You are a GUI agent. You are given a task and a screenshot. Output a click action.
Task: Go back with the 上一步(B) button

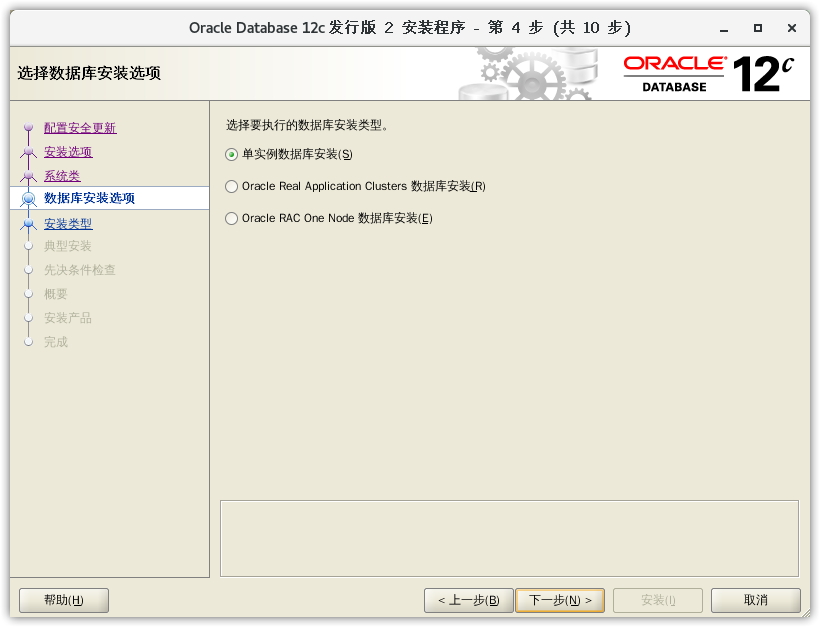point(468,600)
